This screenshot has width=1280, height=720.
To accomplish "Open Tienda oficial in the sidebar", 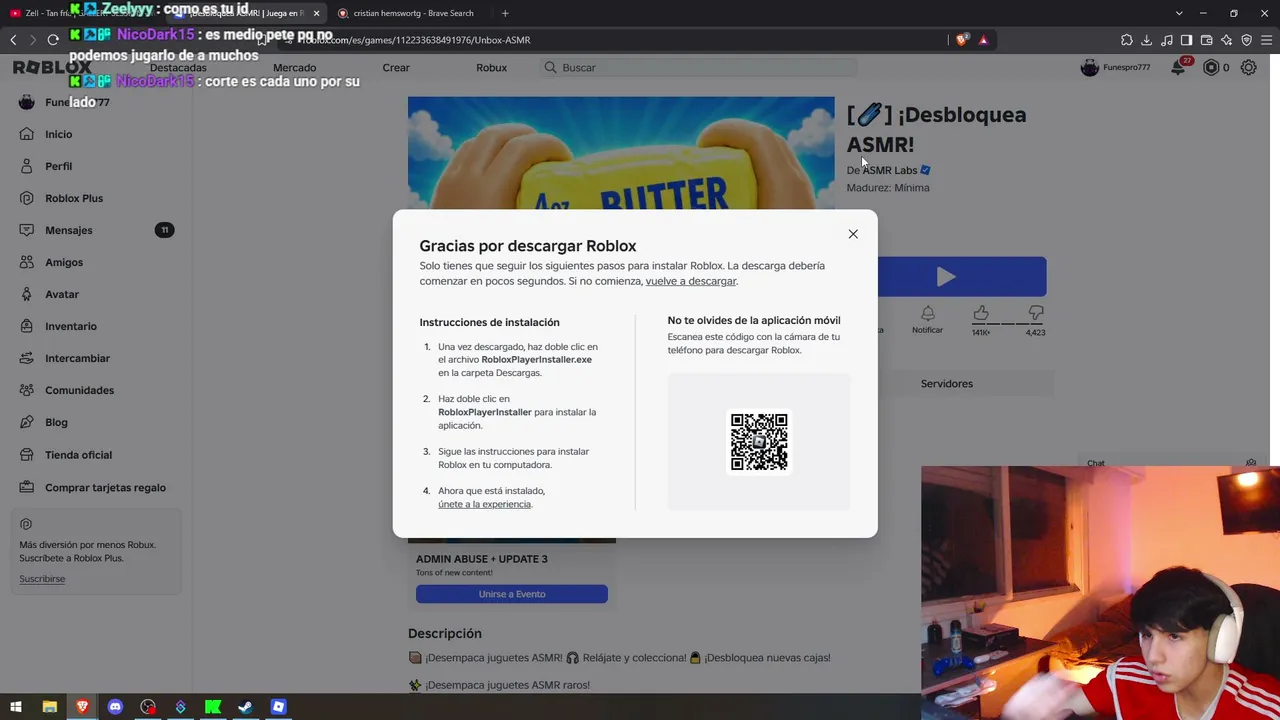I will tap(78, 455).
